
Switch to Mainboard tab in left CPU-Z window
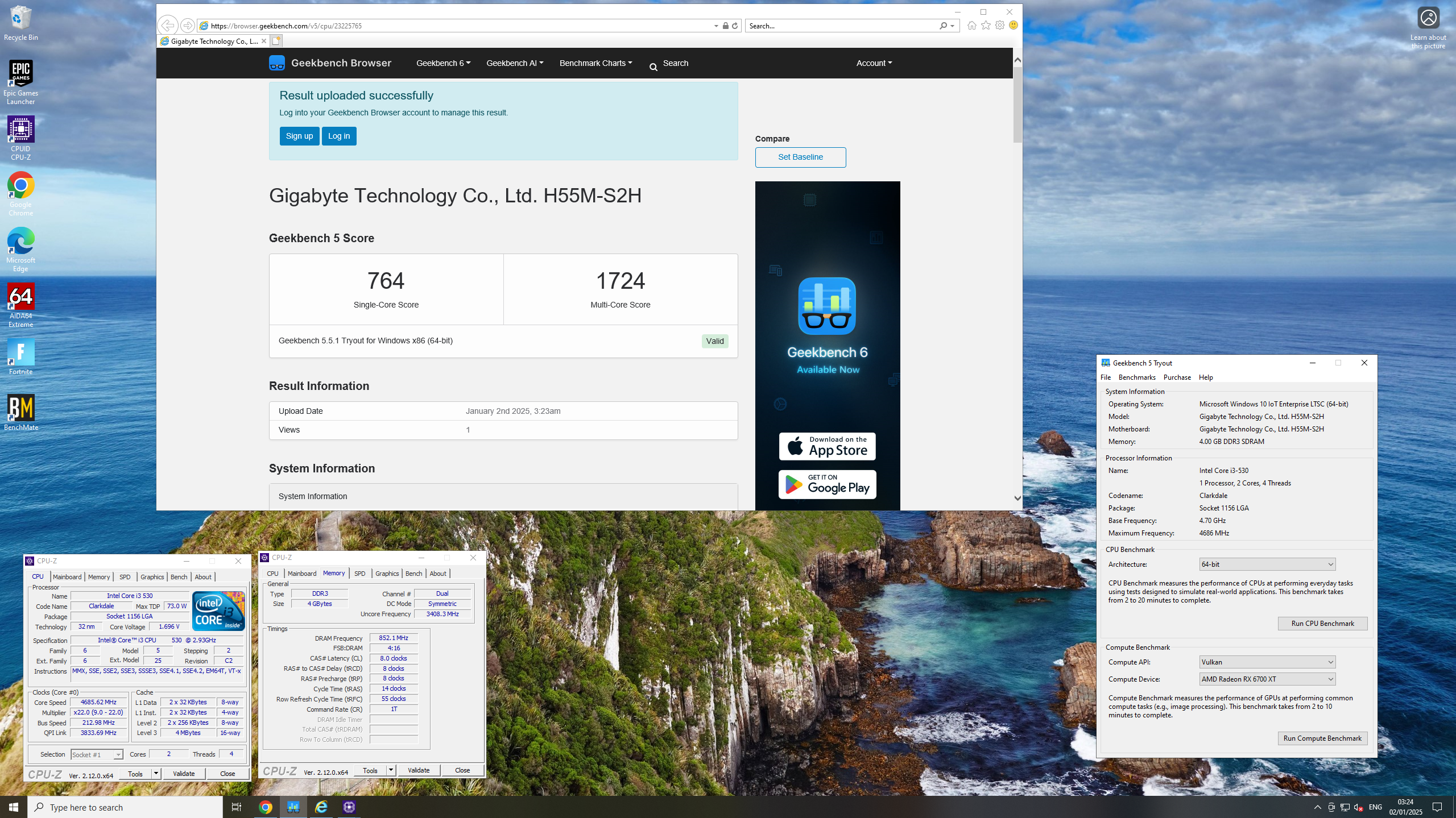(x=67, y=577)
